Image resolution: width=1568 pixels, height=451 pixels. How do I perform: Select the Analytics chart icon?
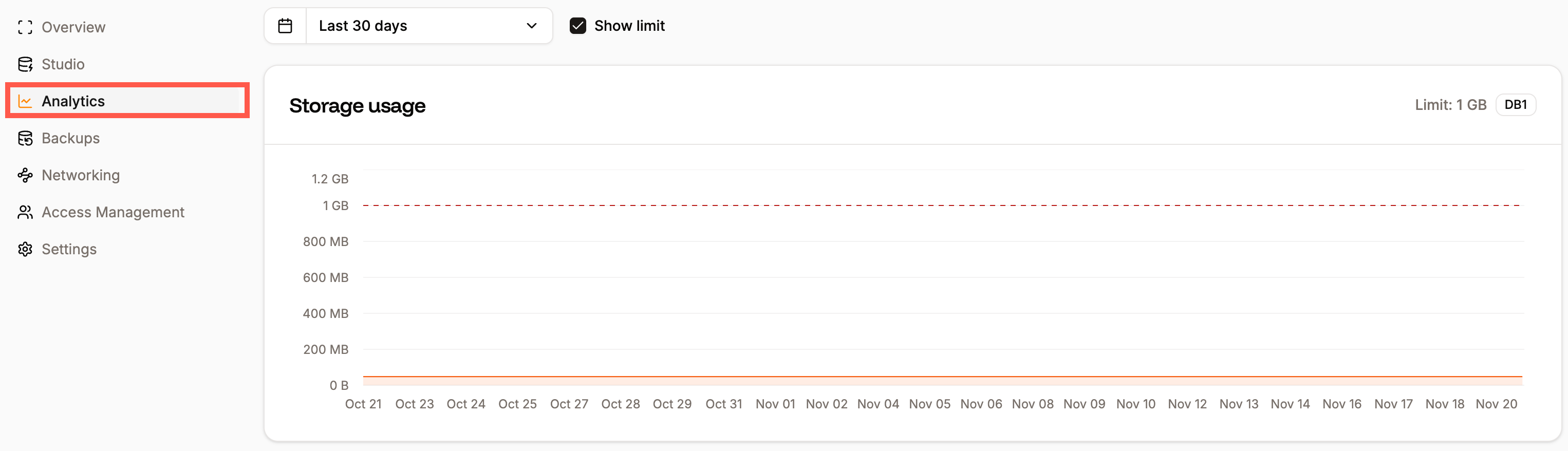point(26,101)
